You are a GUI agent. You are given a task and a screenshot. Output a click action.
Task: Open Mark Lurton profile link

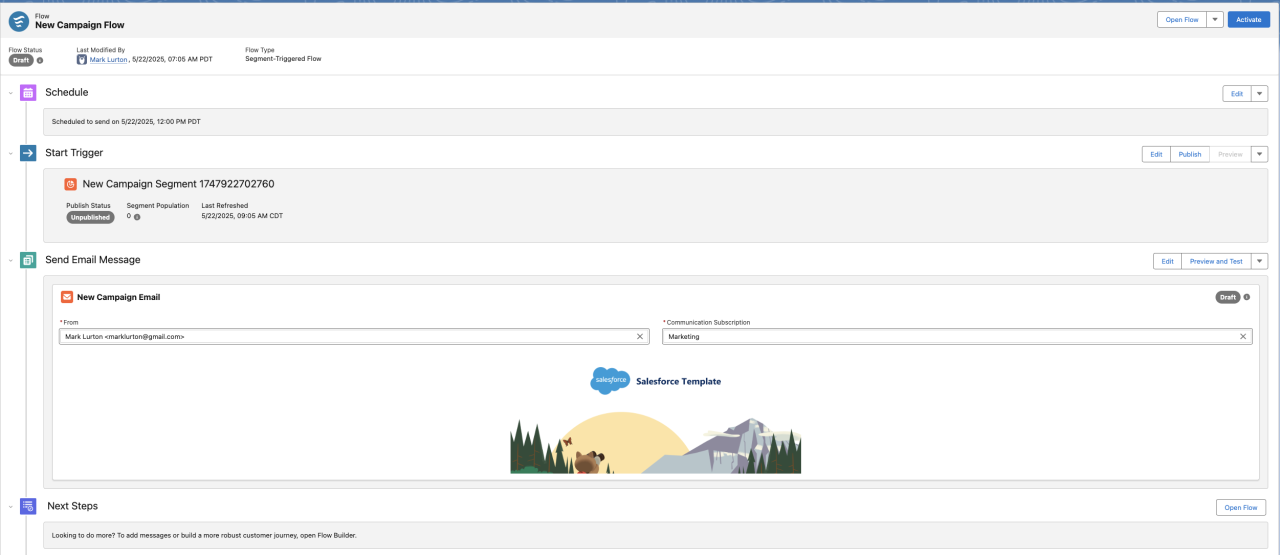(109, 60)
